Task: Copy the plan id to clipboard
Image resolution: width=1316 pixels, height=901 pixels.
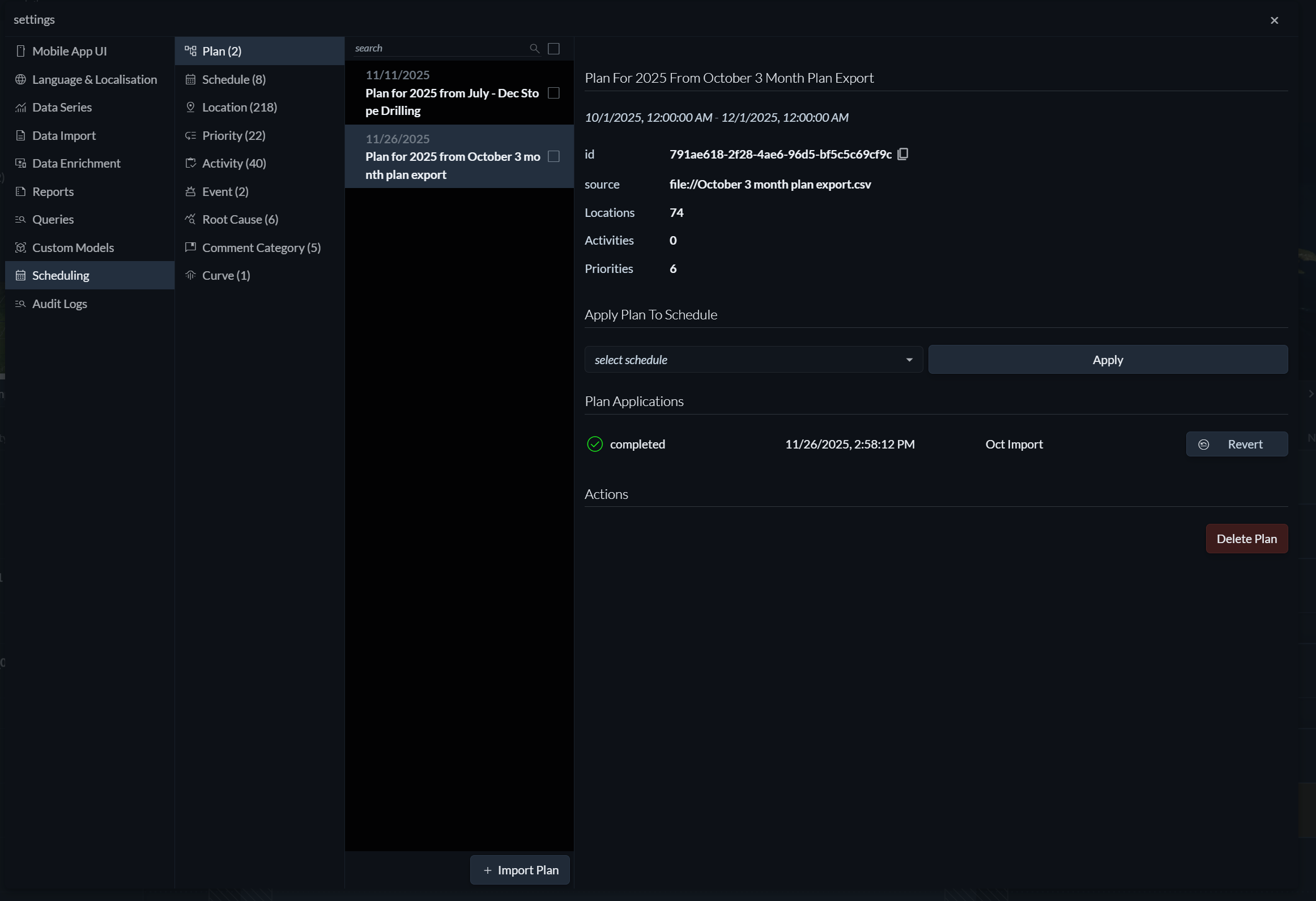Action: (x=903, y=154)
